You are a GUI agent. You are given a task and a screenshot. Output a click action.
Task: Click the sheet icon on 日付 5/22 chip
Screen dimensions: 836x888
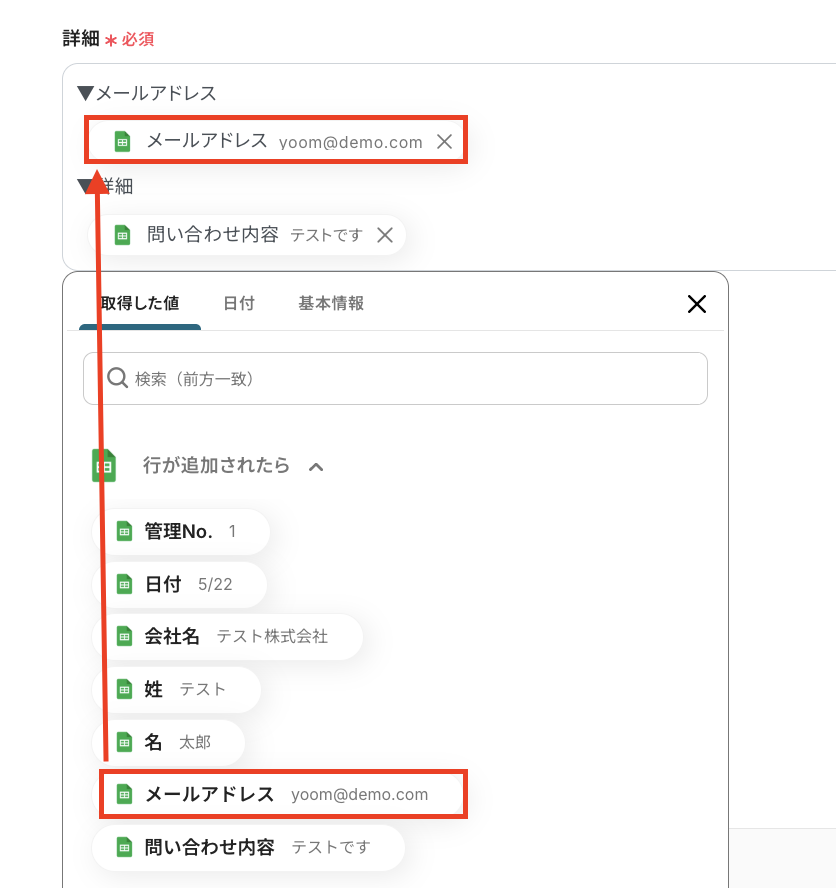[x=124, y=584]
